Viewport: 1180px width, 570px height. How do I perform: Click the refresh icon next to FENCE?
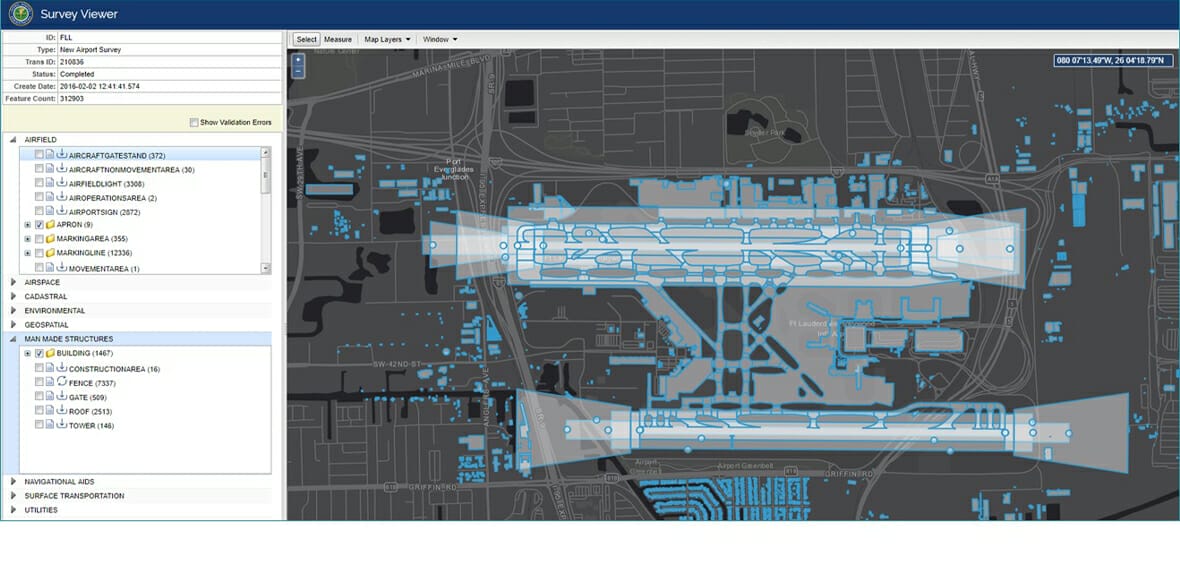tap(62, 383)
